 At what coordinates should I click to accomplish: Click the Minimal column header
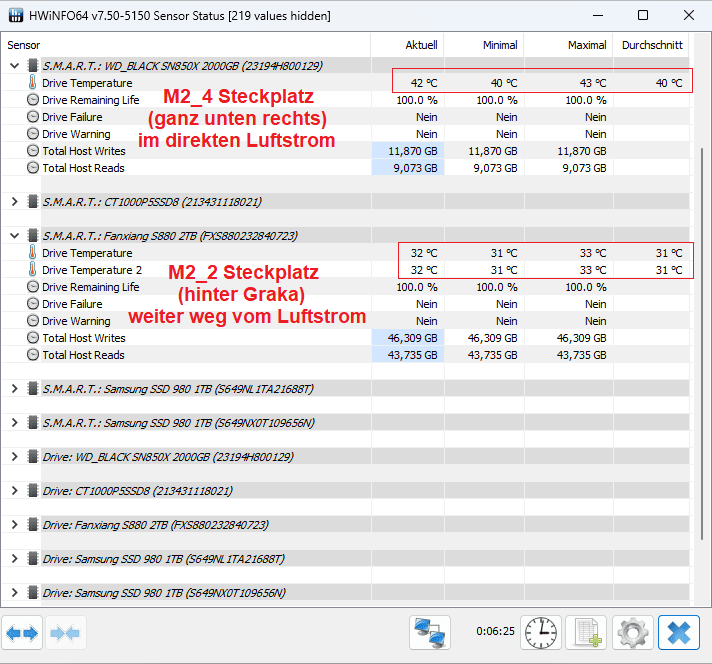tap(484, 45)
